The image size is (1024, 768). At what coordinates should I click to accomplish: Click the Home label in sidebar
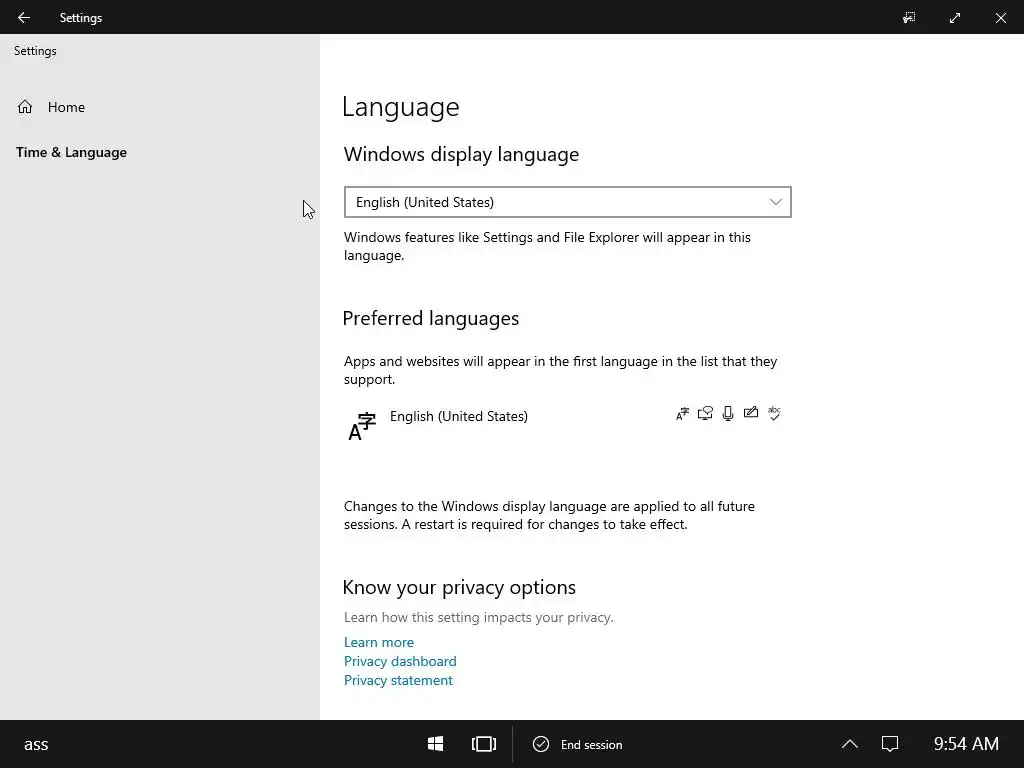[66, 107]
